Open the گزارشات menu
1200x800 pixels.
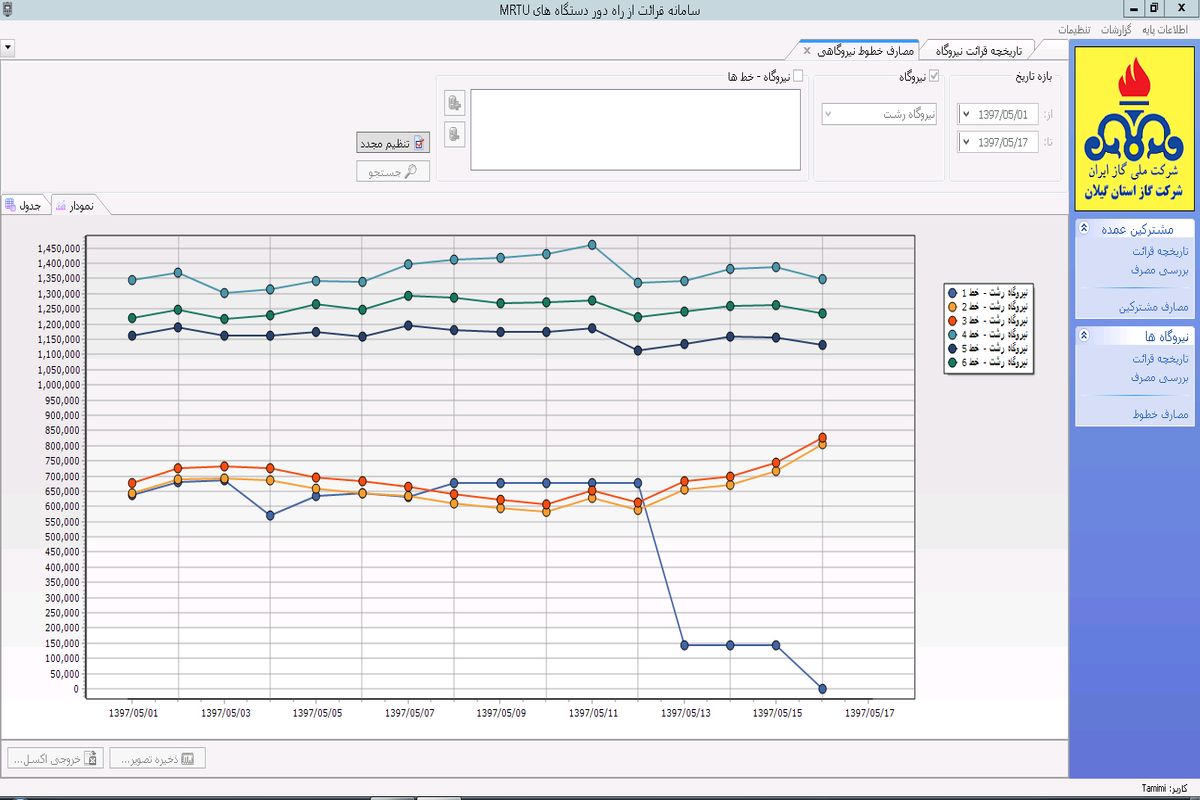(1116, 30)
